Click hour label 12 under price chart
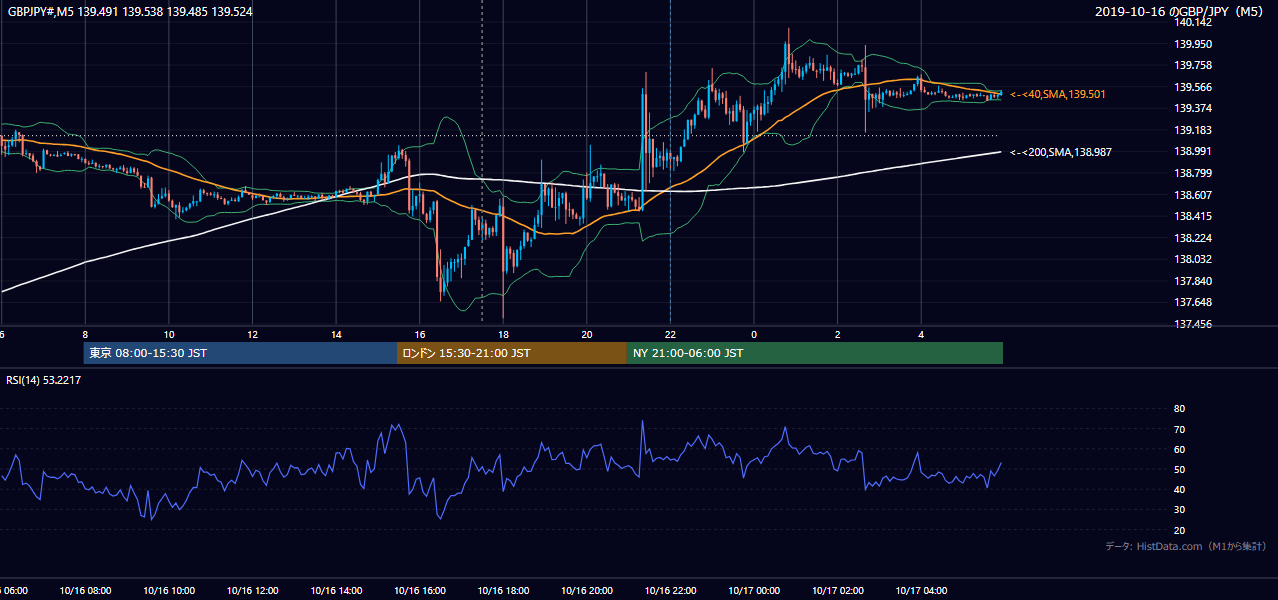The image size is (1278, 600). coord(252,335)
